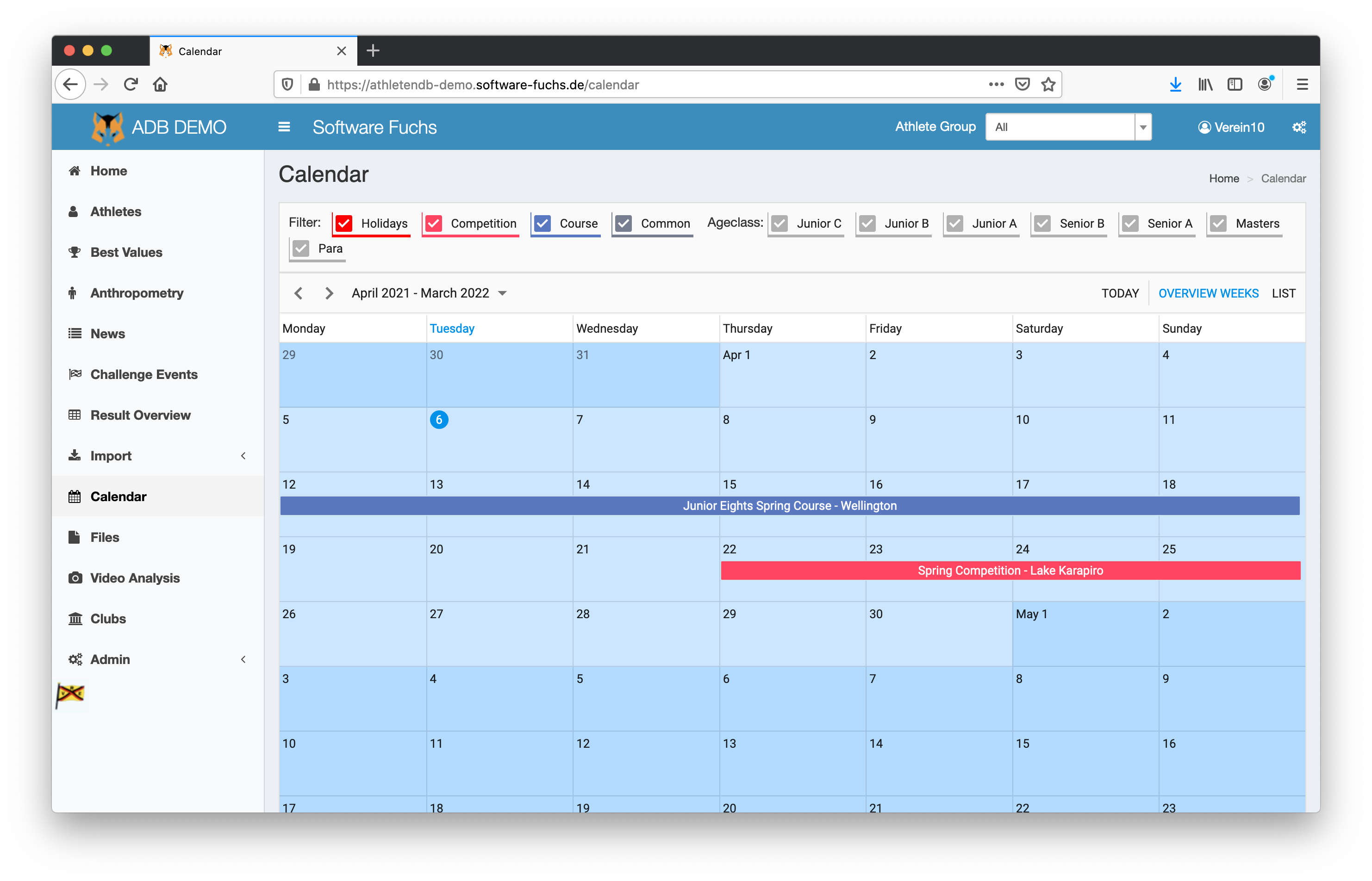Toggle the Para ageclass checkbox
The image size is (1372, 881).
point(301,248)
